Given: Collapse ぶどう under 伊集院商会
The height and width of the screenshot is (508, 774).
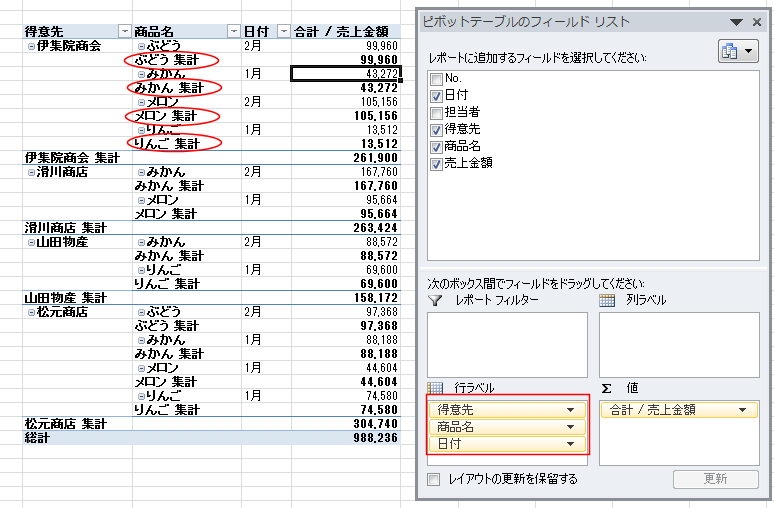Looking at the screenshot, I should pos(141,46).
